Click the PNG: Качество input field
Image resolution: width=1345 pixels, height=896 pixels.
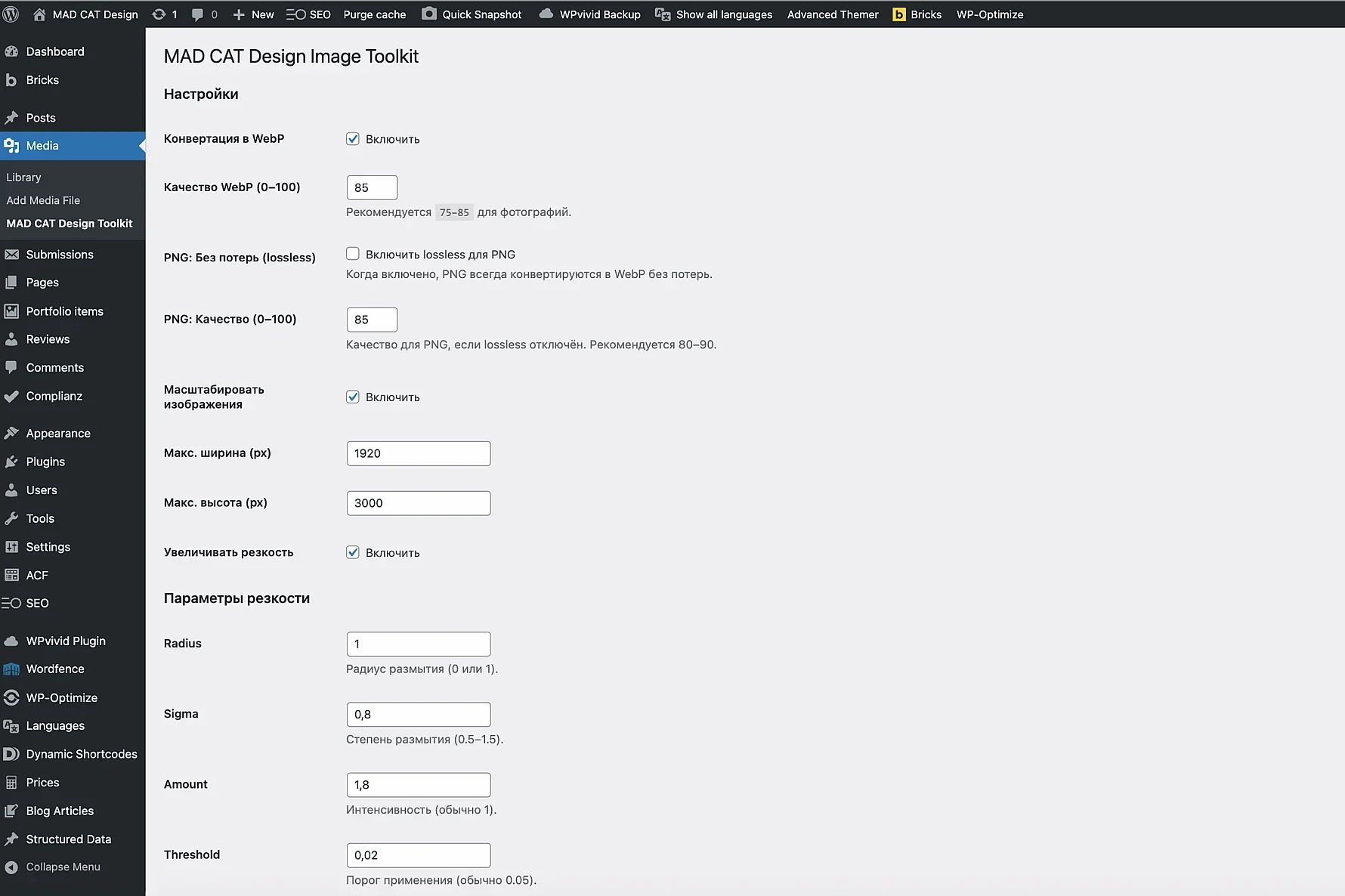[372, 320]
